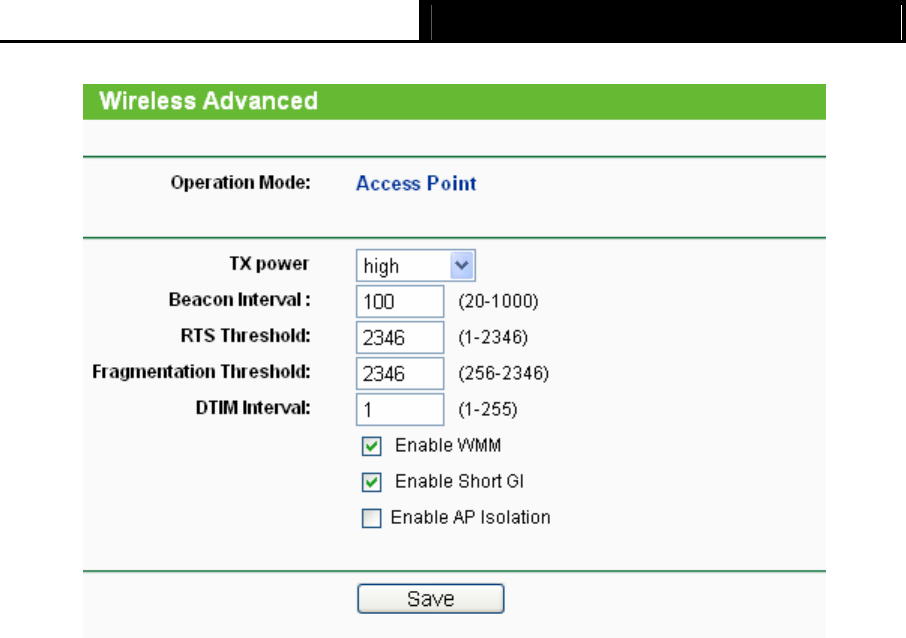Click the DTIM Interval label

pyautogui.click(x=253, y=408)
